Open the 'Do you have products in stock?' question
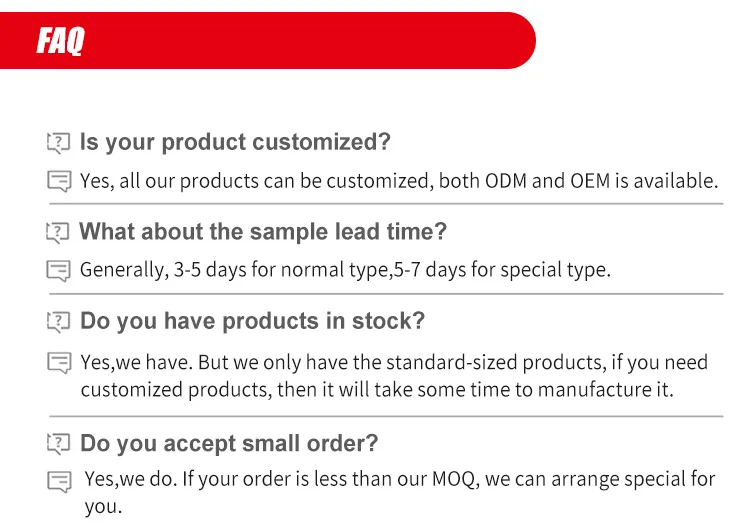This screenshot has width=750, height=530. tap(252, 321)
